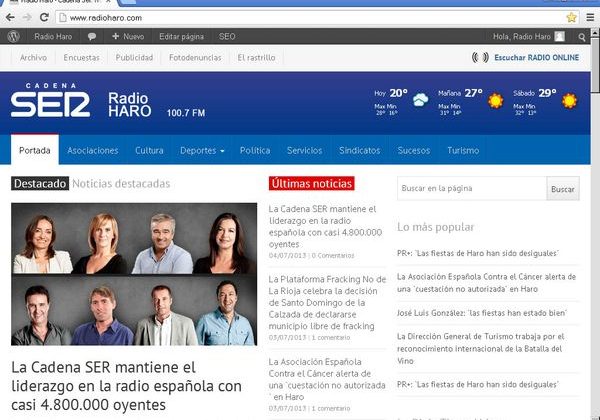Viewport: 600px width, 420px height.
Task: Open the featured presenters photo thumbnail
Action: point(134,274)
